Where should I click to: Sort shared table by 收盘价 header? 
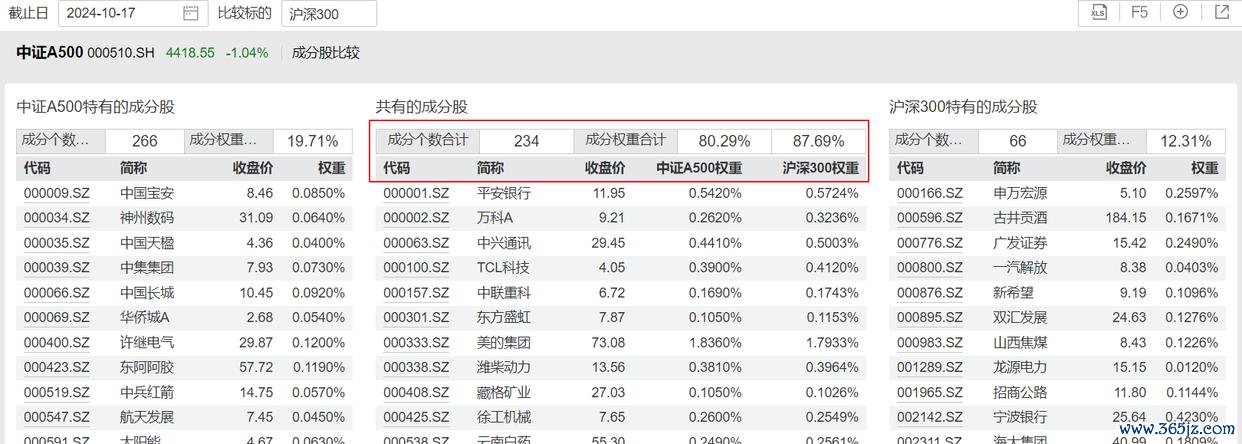pos(605,168)
